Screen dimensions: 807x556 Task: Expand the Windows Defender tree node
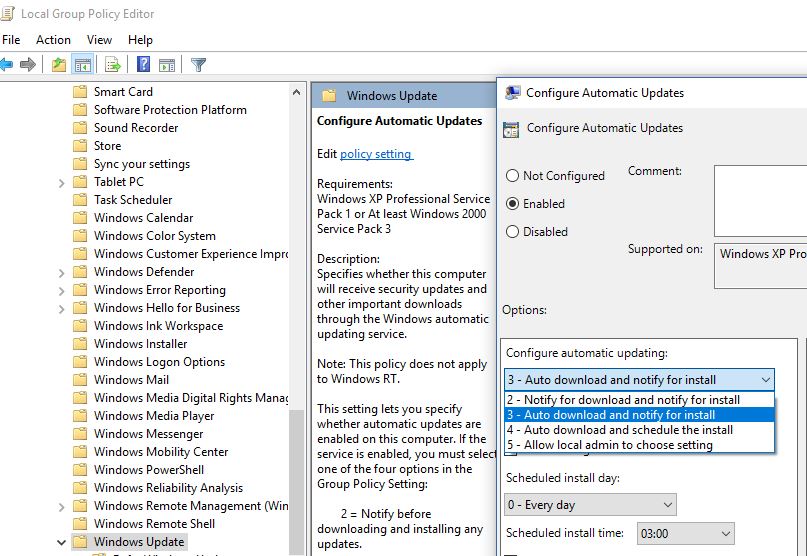(x=61, y=273)
